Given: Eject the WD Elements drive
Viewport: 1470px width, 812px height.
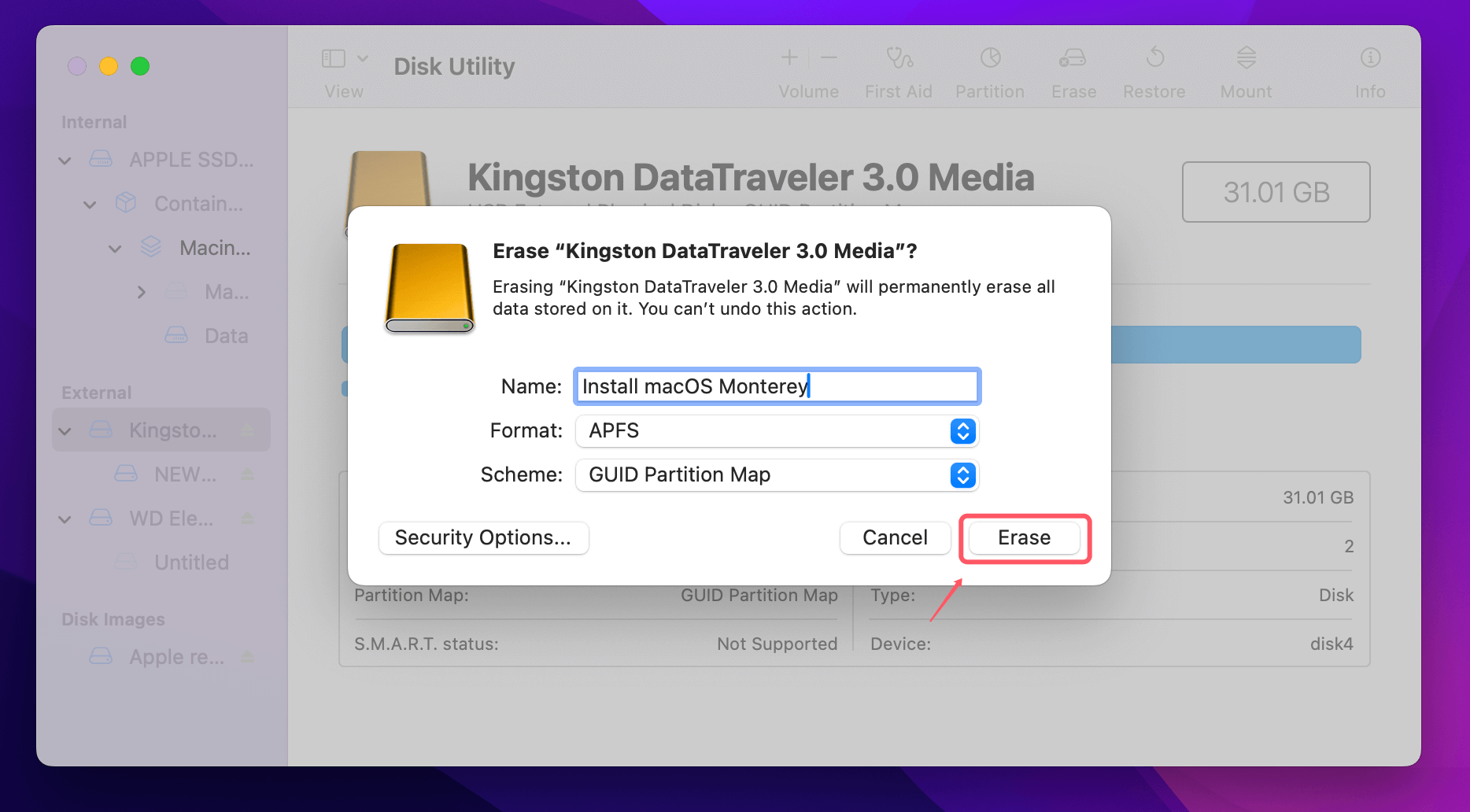Looking at the screenshot, I should point(247,519).
